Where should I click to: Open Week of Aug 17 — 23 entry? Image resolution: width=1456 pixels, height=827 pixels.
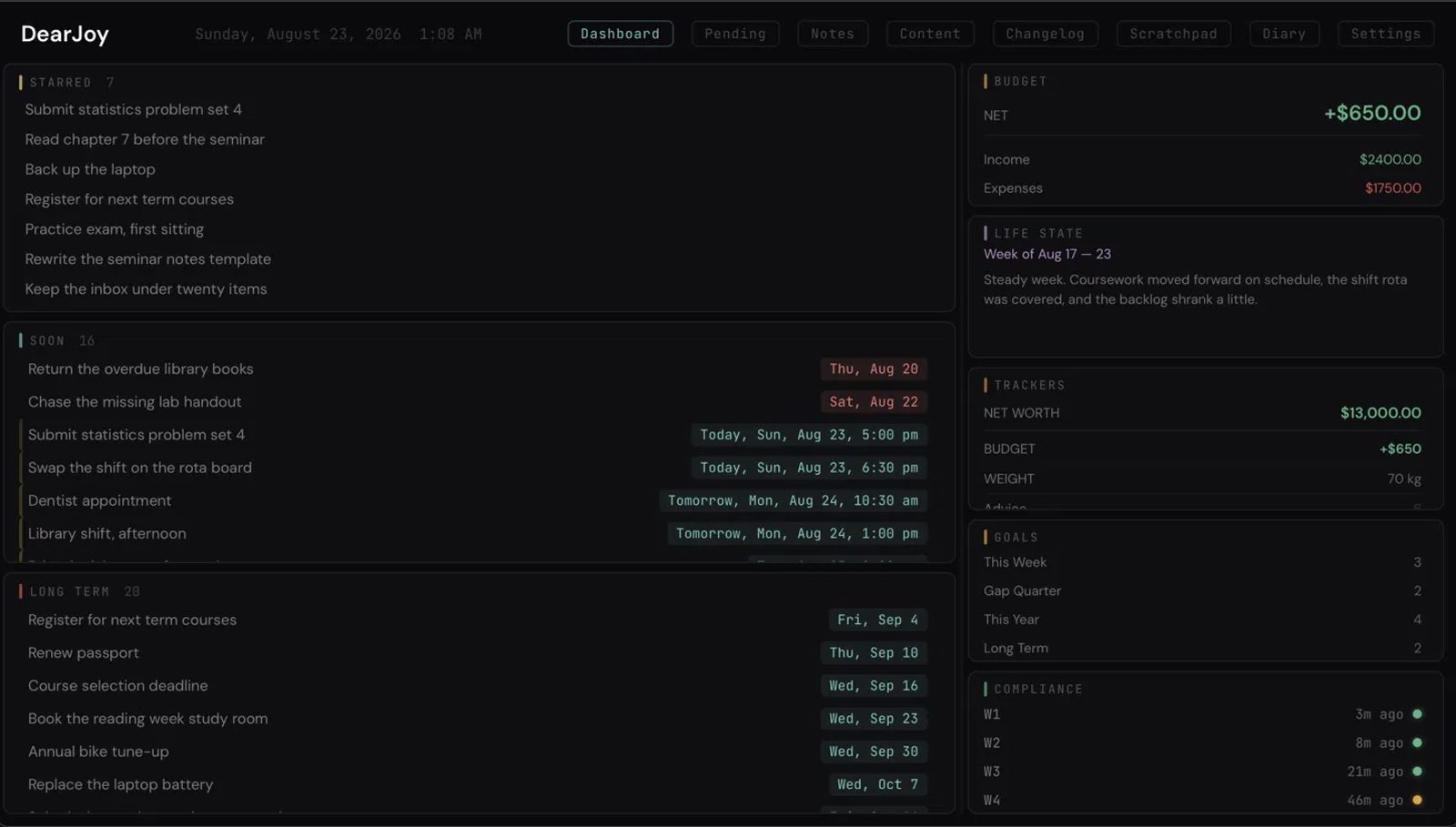coord(1047,254)
